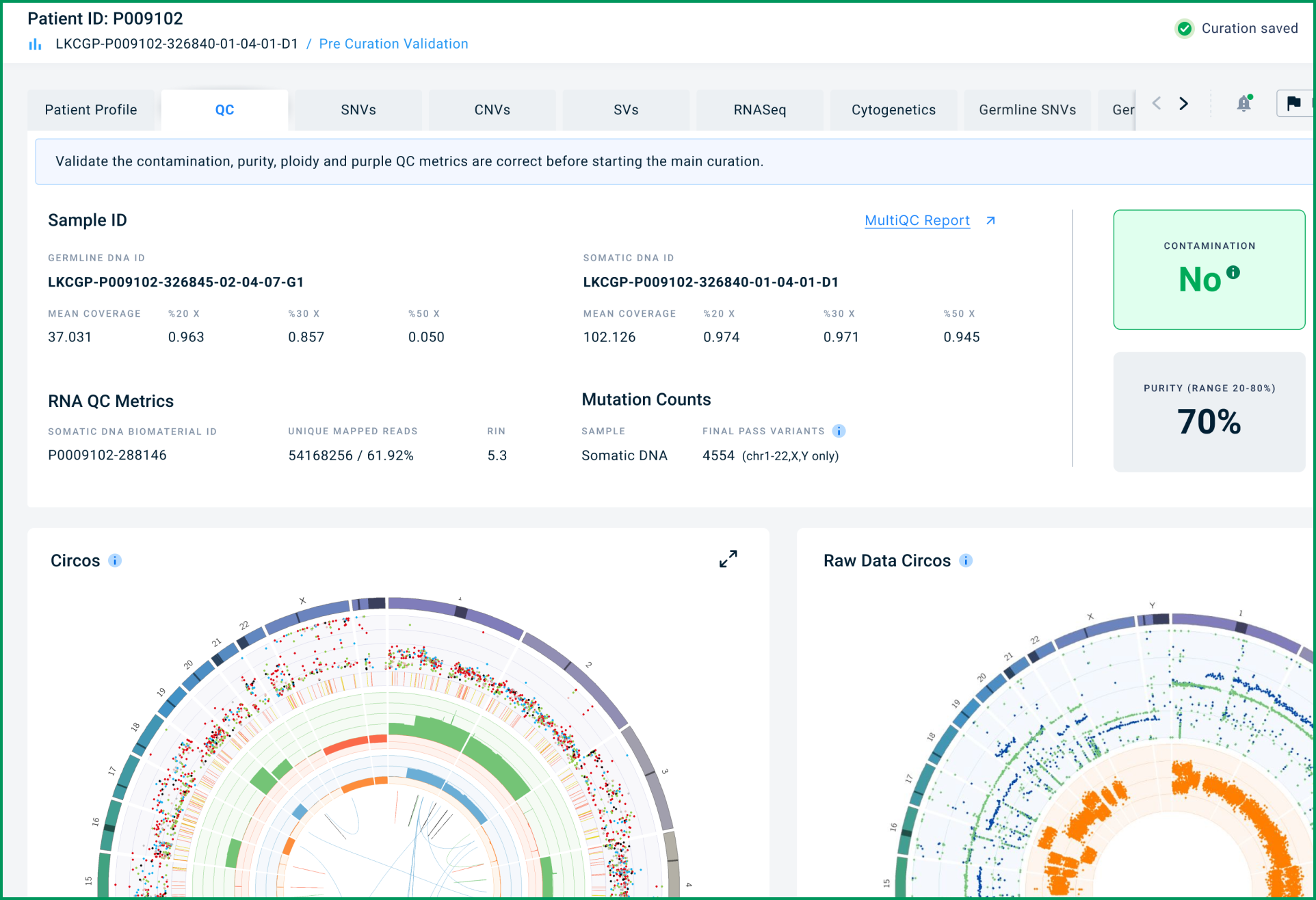This screenshot has width=1316, height=900.
Task: Click info icon beside Final Pass Variants
Action: pos(839,431)
